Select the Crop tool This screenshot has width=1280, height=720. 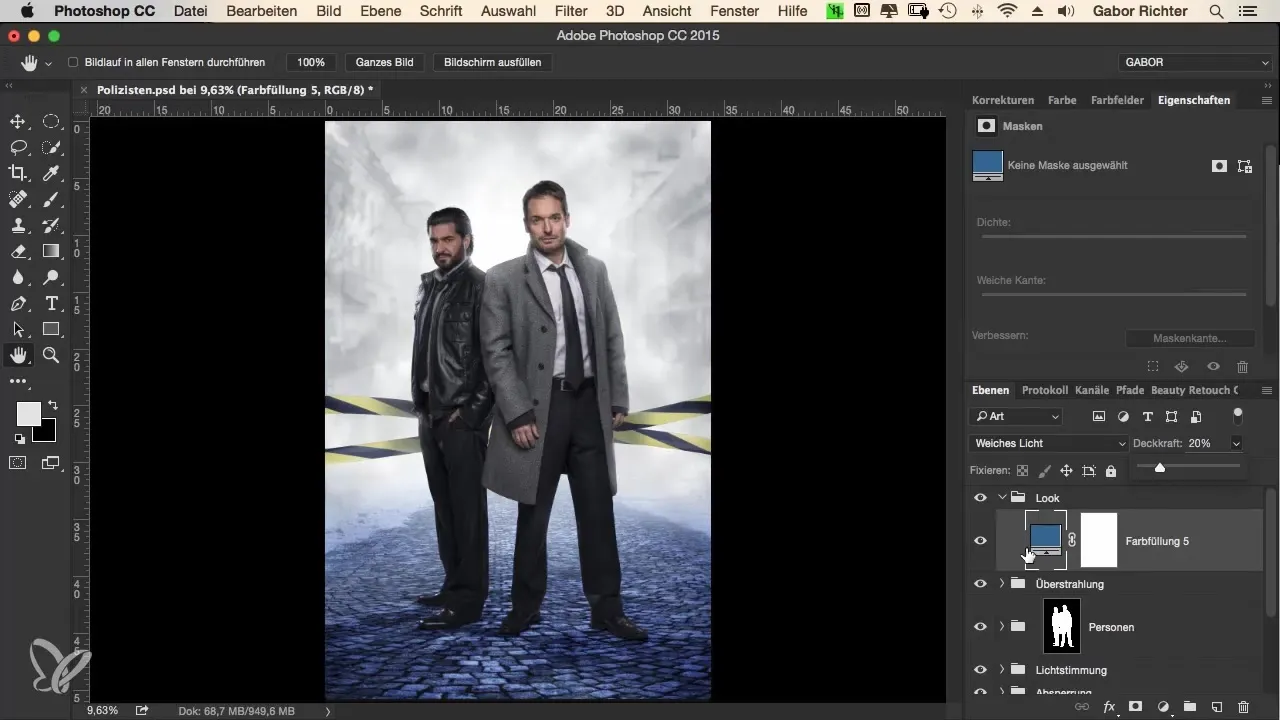18,173
